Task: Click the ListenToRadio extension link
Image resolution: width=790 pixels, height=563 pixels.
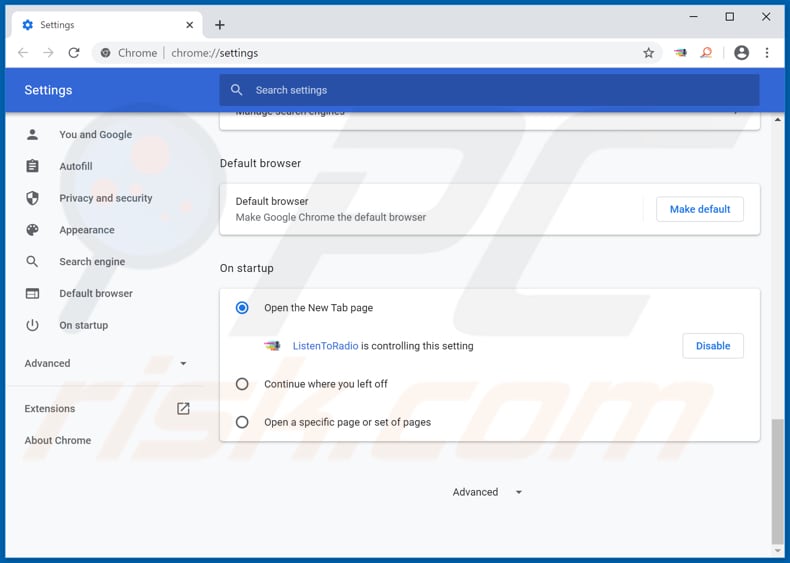Action: (x=325, y=346)
